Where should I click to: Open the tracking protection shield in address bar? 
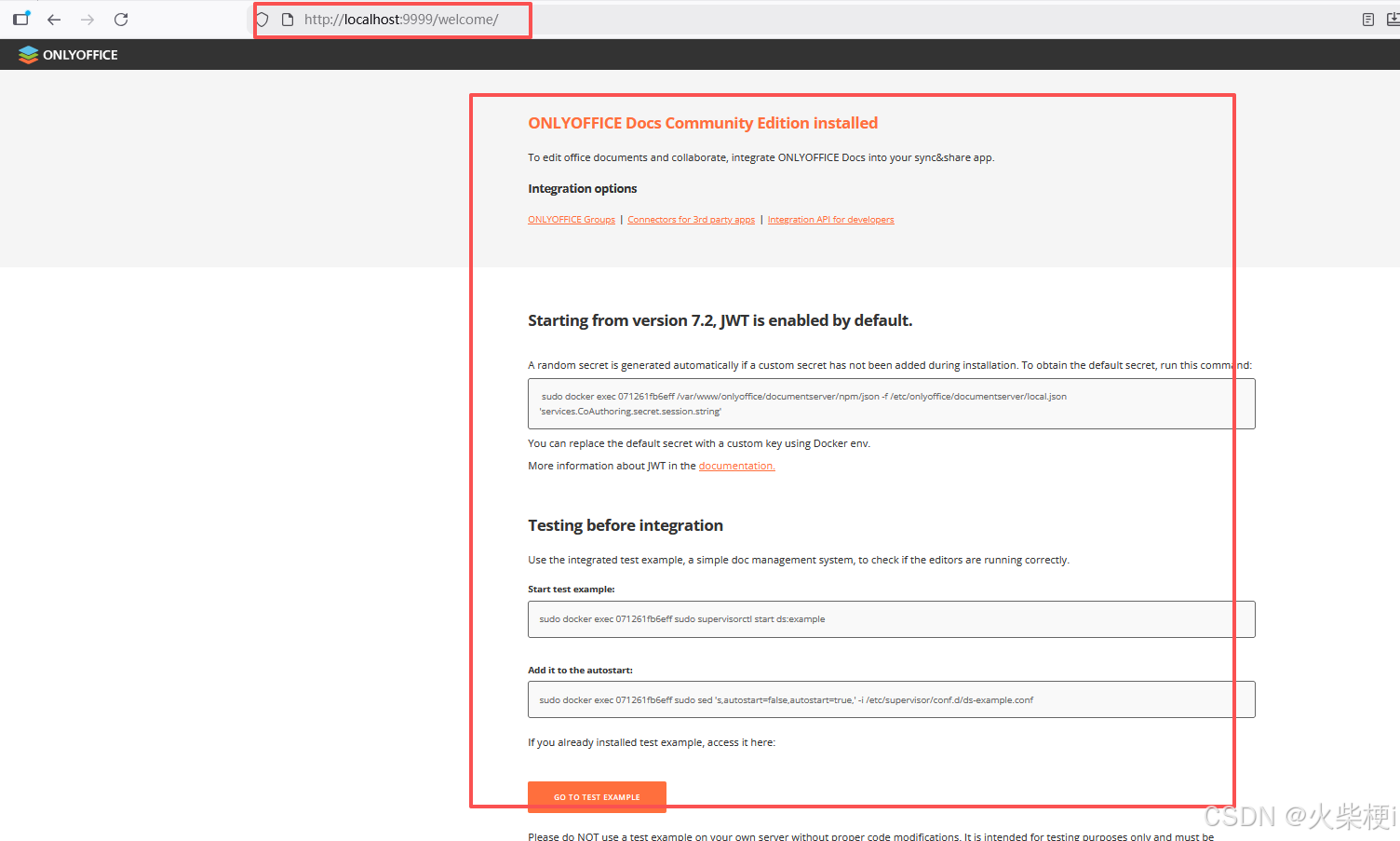(262, 19)
